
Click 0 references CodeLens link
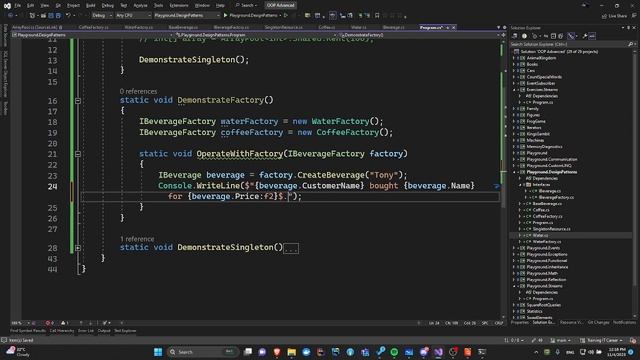[x=138, y=91]
